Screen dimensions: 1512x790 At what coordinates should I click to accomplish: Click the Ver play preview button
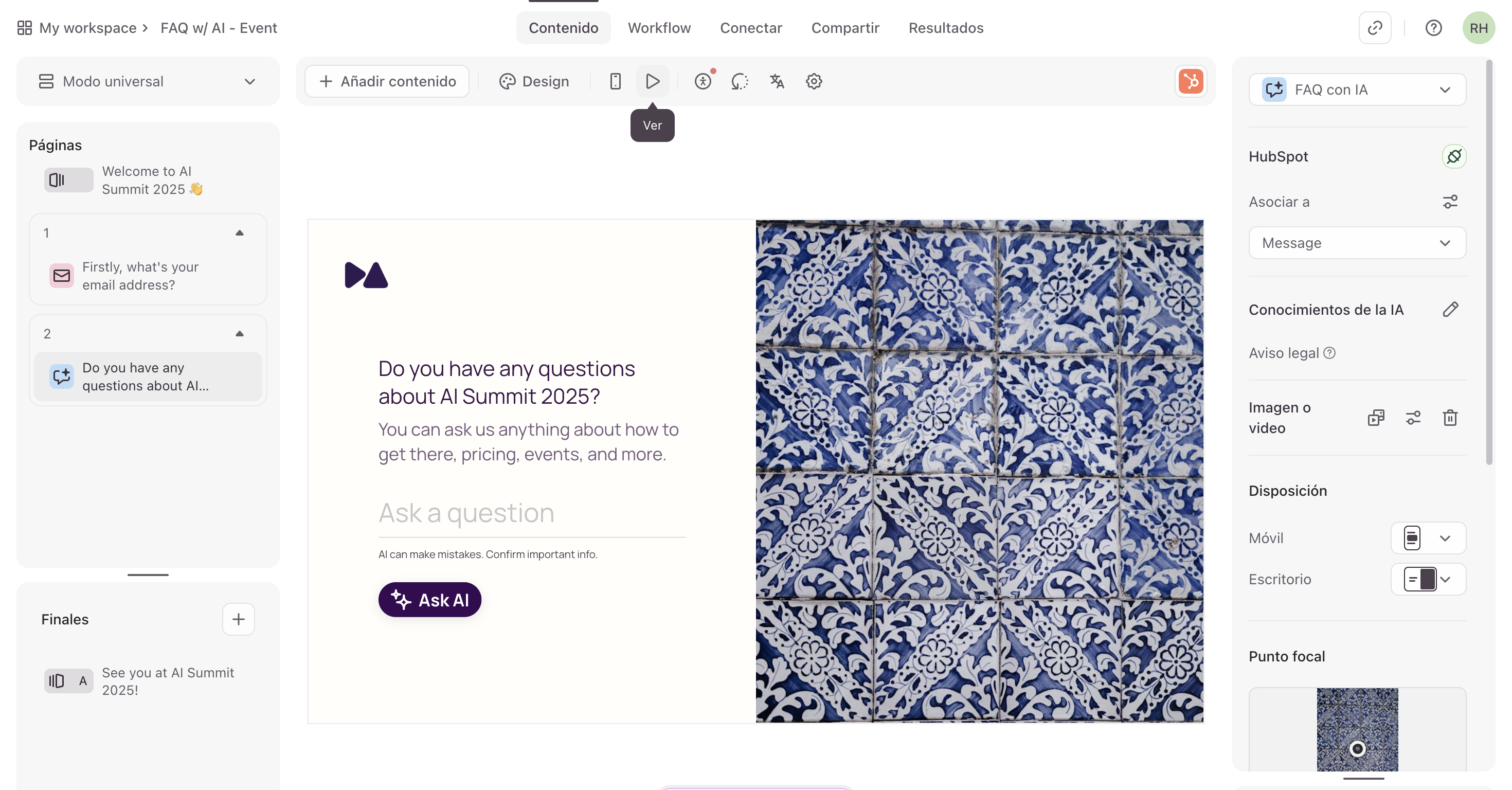click(x=652, y=81)
